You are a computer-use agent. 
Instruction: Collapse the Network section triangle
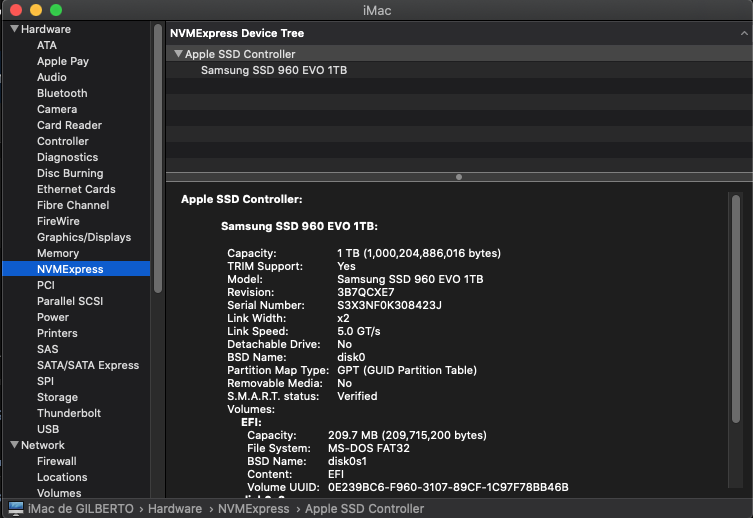point(14,445)
